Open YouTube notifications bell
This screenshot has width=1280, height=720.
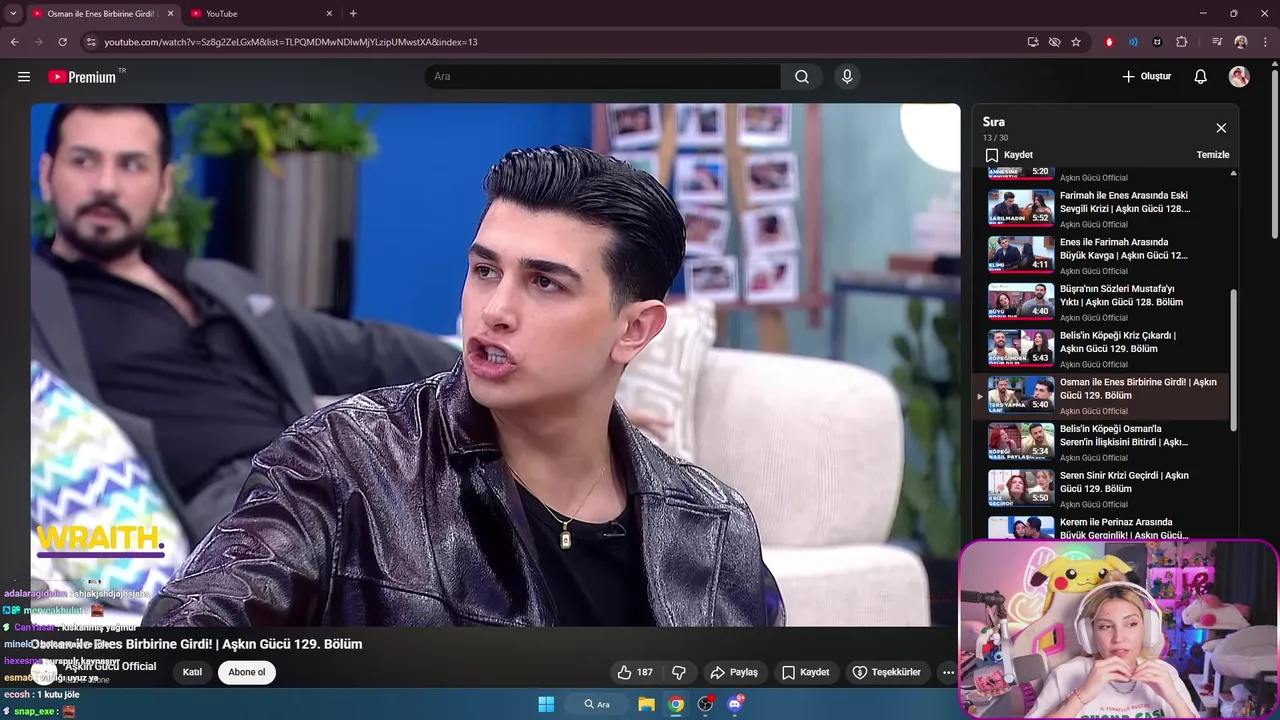pos(1201,77)
